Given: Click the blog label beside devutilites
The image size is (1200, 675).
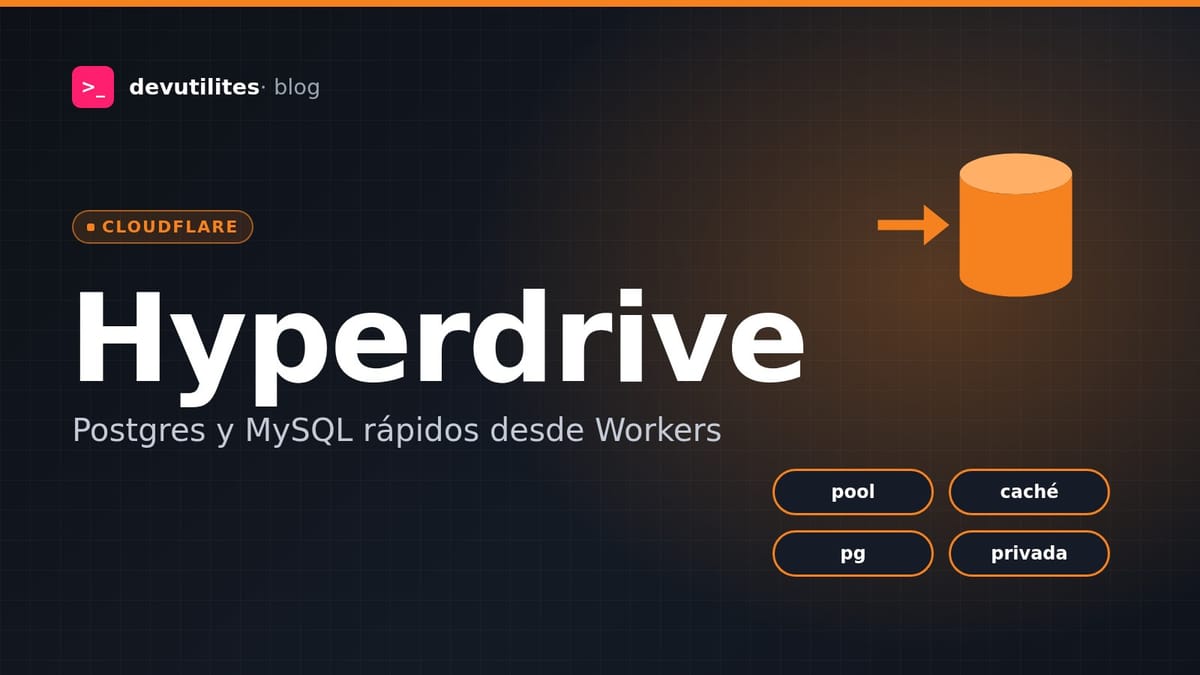Looking at the screenshot, I should coord(296,87).
